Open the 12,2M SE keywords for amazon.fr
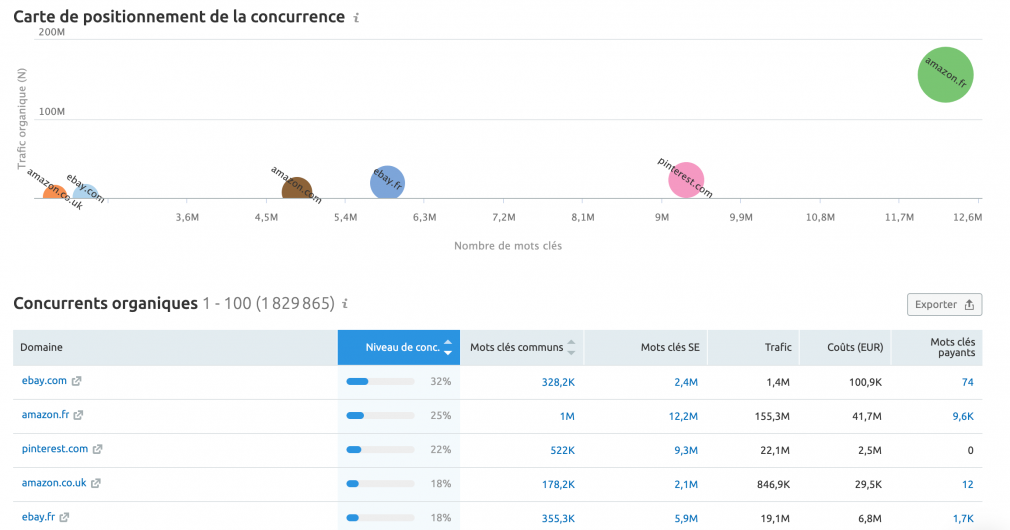Viewport: 1010px width, 530px height. coord(683,416)
